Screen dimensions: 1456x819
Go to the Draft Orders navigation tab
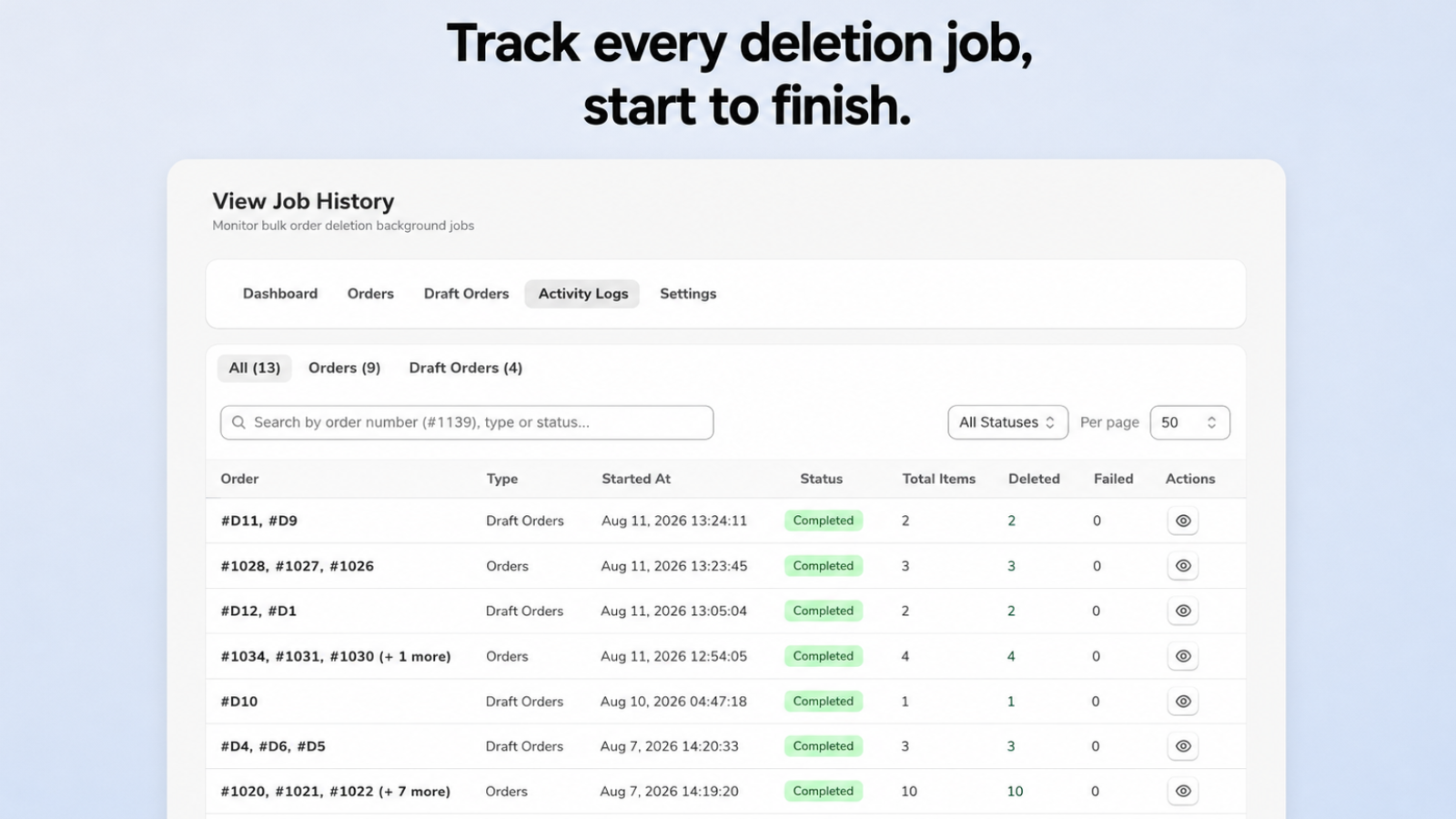(466, 294)
